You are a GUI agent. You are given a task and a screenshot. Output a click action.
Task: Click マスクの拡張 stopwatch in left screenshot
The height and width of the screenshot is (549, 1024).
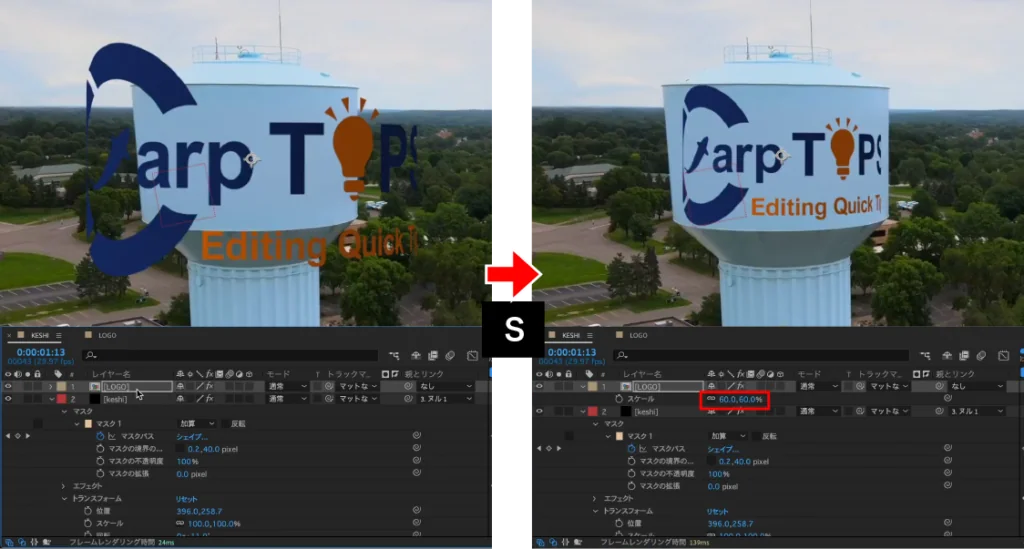click(100, 474)
